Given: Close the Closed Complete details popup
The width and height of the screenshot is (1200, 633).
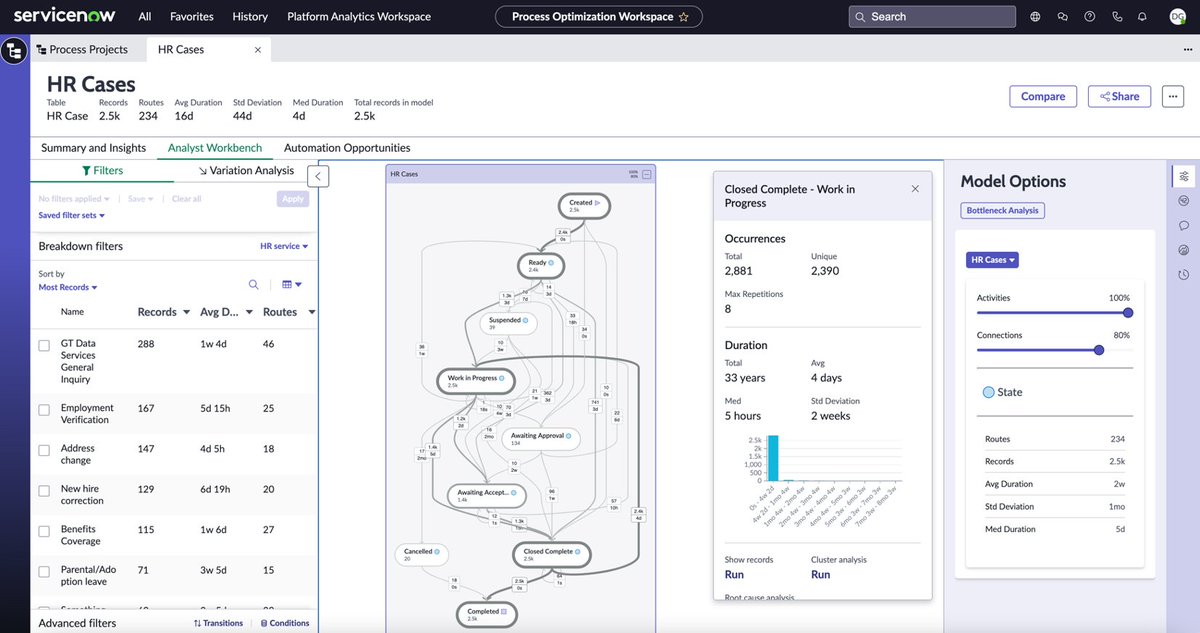Looking at the screenshot, I should pyautogui.click(x=915, y=188).
